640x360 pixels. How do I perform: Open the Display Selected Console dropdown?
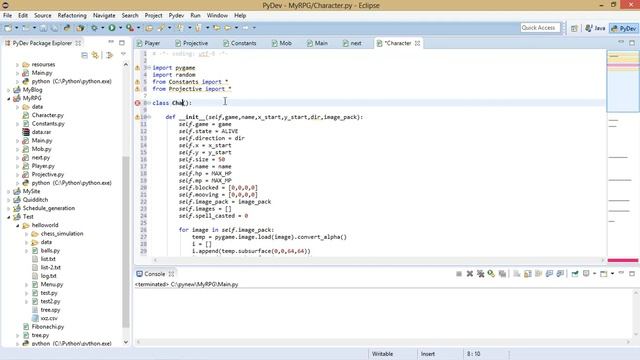594,274
